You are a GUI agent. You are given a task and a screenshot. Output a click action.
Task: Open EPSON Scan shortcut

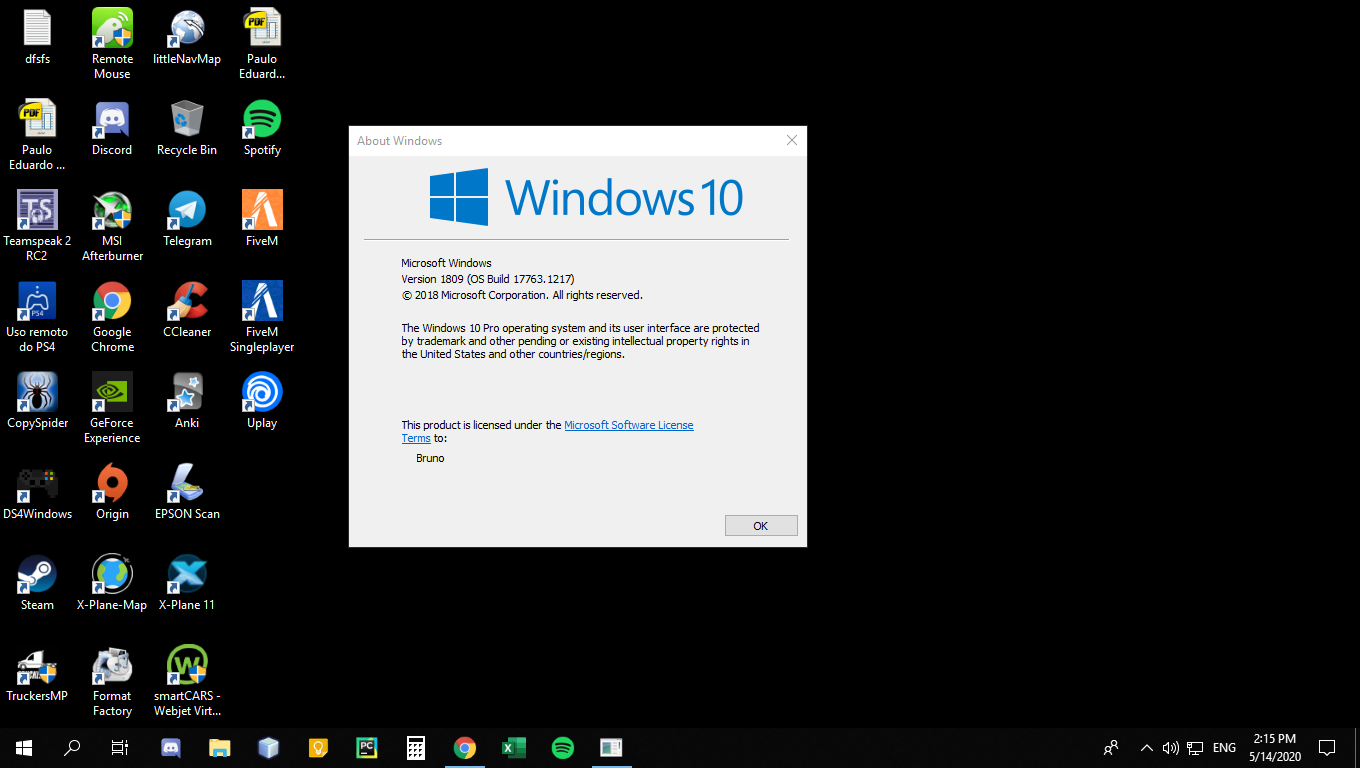pos(187,493)
